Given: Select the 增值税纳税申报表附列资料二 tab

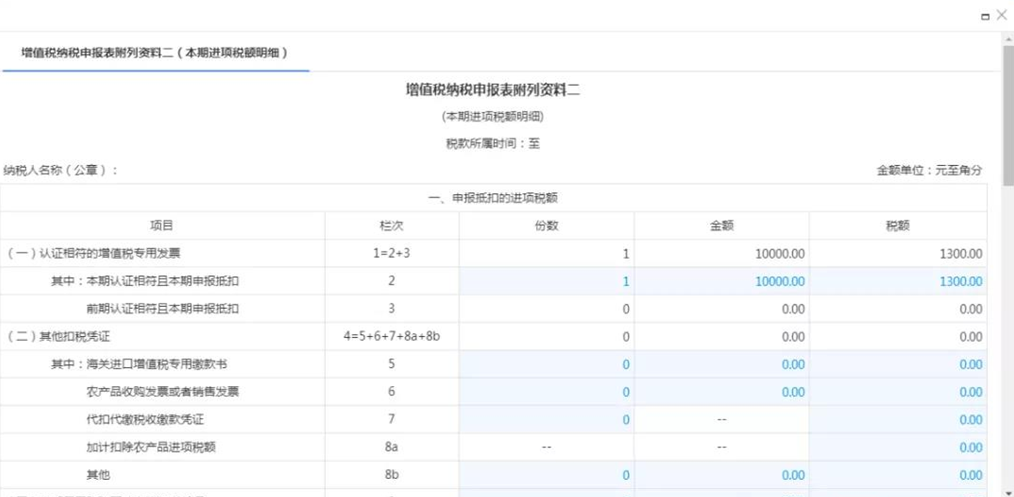Looking at the screenshot, I should pos(155,53).
